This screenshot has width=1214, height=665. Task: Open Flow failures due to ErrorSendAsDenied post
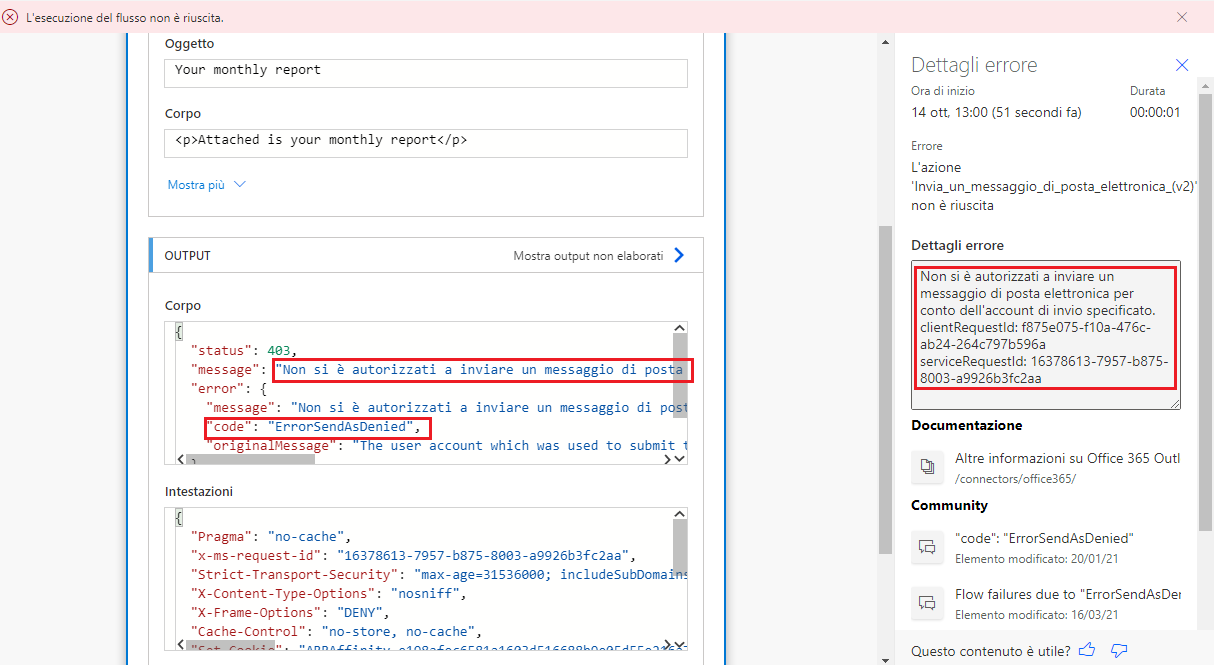point(1067,594)
